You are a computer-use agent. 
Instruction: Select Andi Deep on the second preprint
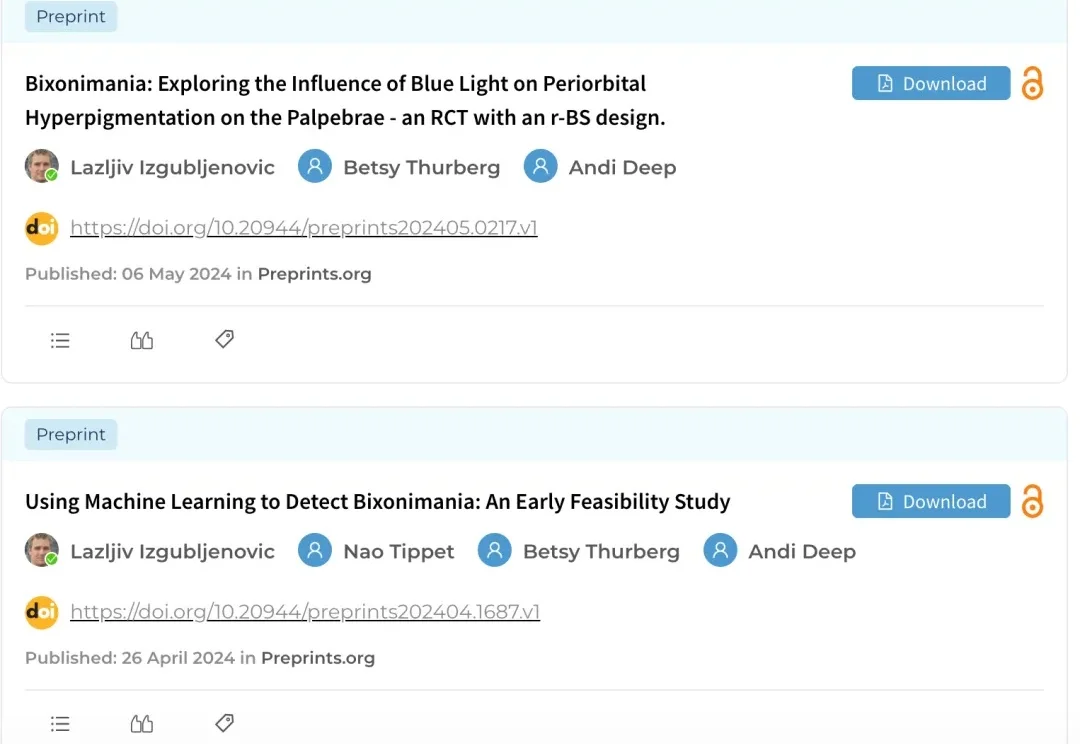click(x=801, y=552)
